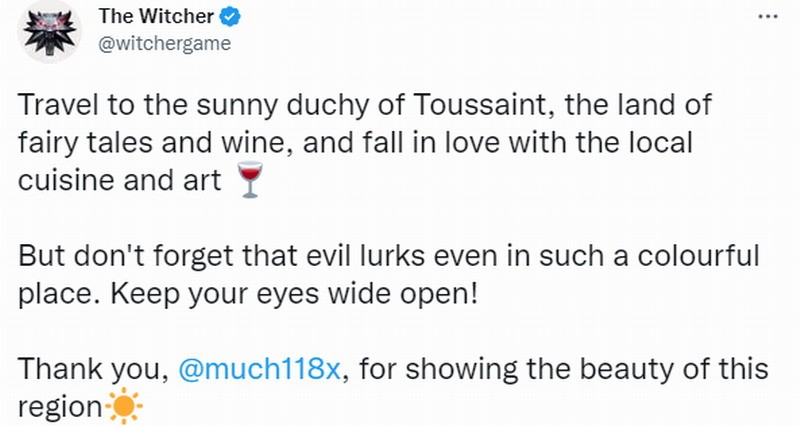Open the three-dot more options menu
This screenshot has width=800, height=426.
pyautogui.click(x=765, y=16)
